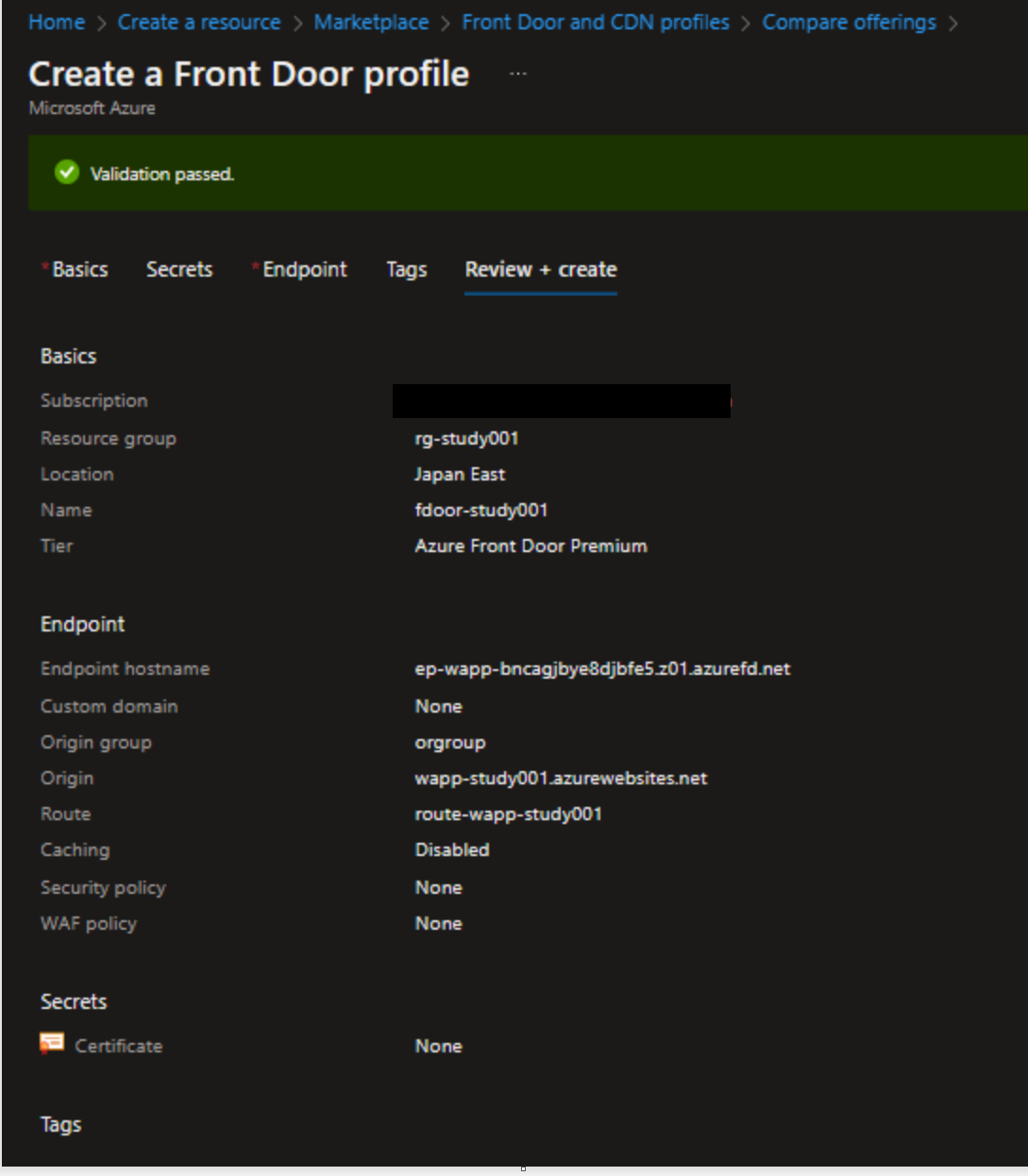1028x1176 pixels.
Task: Click the 'Endpoint hostname' label
Action: pos(126,669)
